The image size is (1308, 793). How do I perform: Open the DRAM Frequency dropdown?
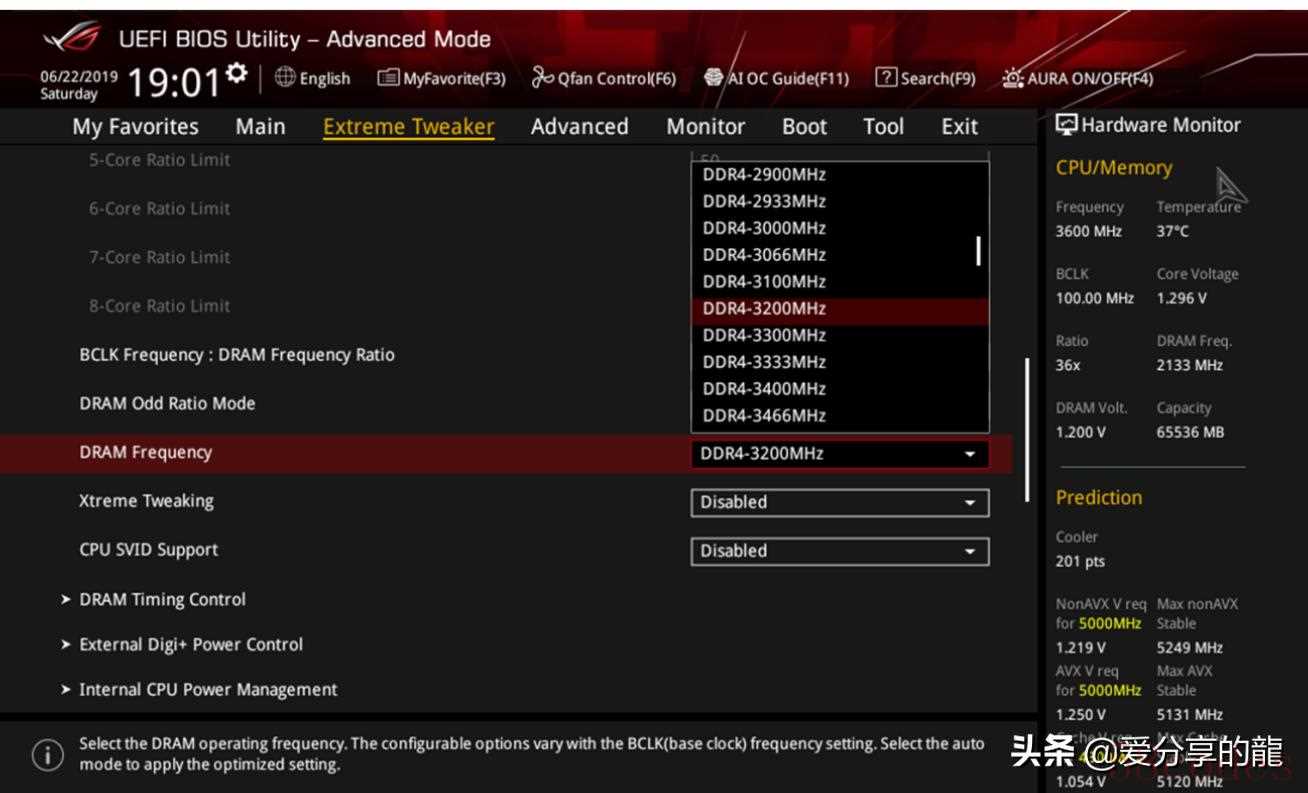(x=840, y=454)
